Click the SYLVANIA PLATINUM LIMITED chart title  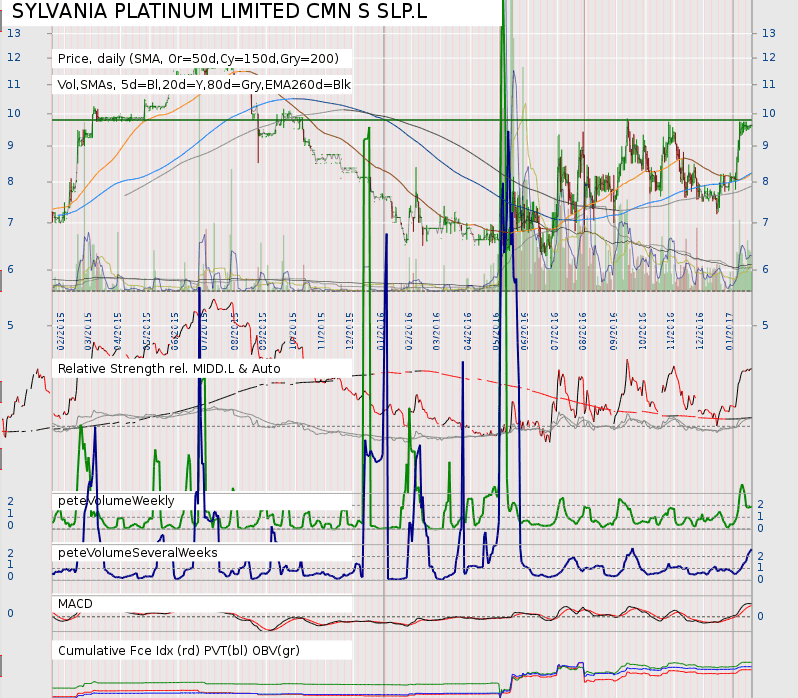[219, 11]
